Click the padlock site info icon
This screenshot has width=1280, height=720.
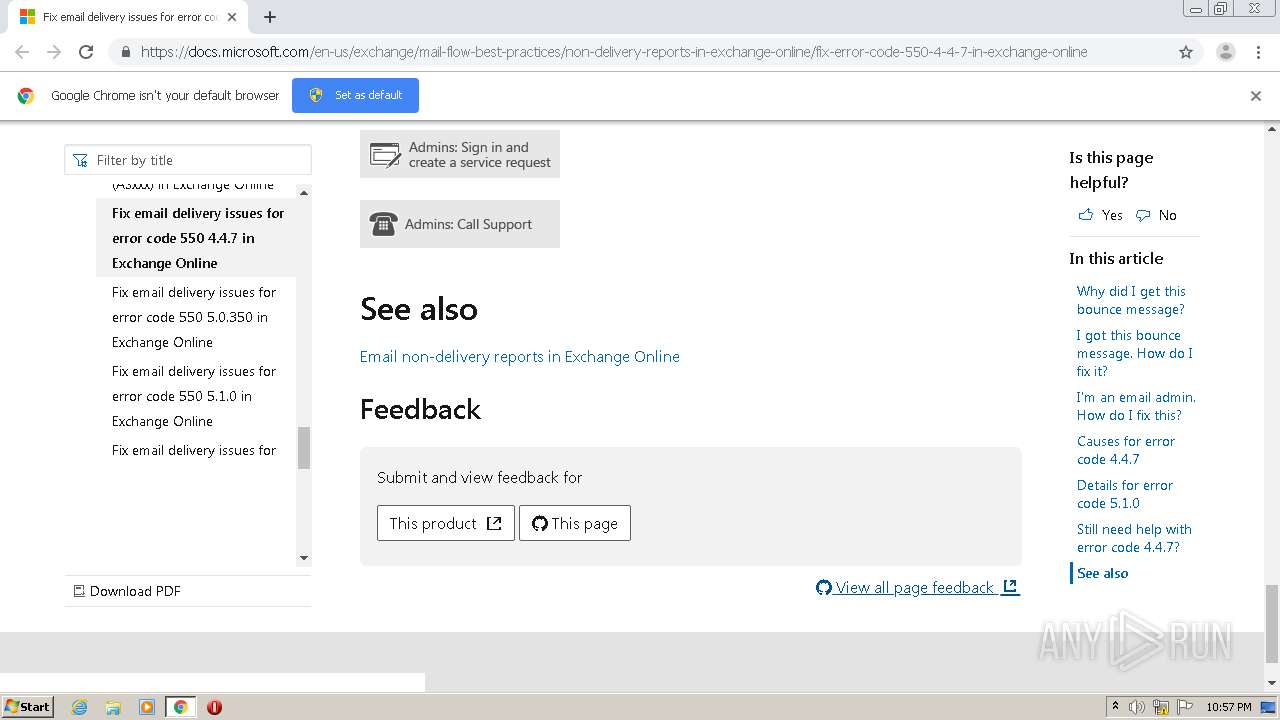[x=125, y=52]
